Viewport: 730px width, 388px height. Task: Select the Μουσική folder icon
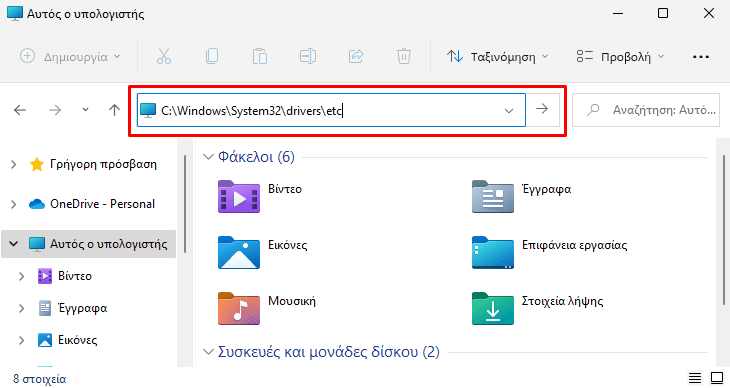[239, 308]
